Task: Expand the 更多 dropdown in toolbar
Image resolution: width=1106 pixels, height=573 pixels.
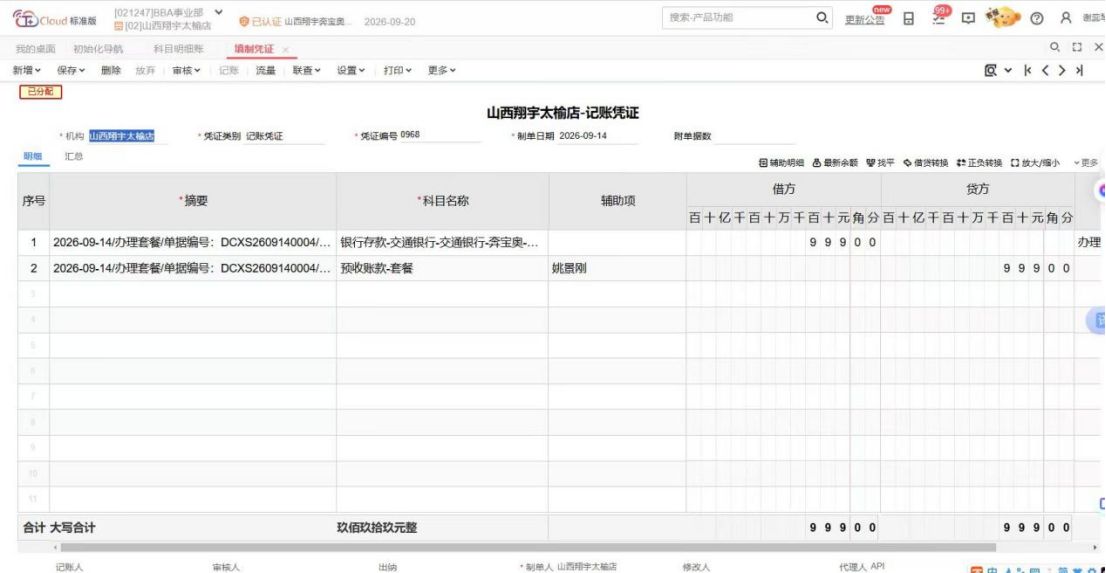Action: point(442,70)
